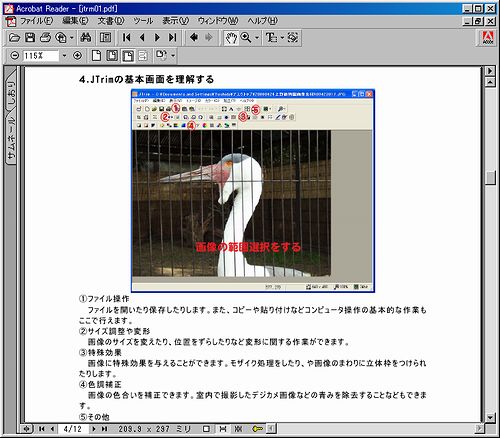Open the しおり bookmarks side tab
500x438 pixels.
click(x=11, y=94)
